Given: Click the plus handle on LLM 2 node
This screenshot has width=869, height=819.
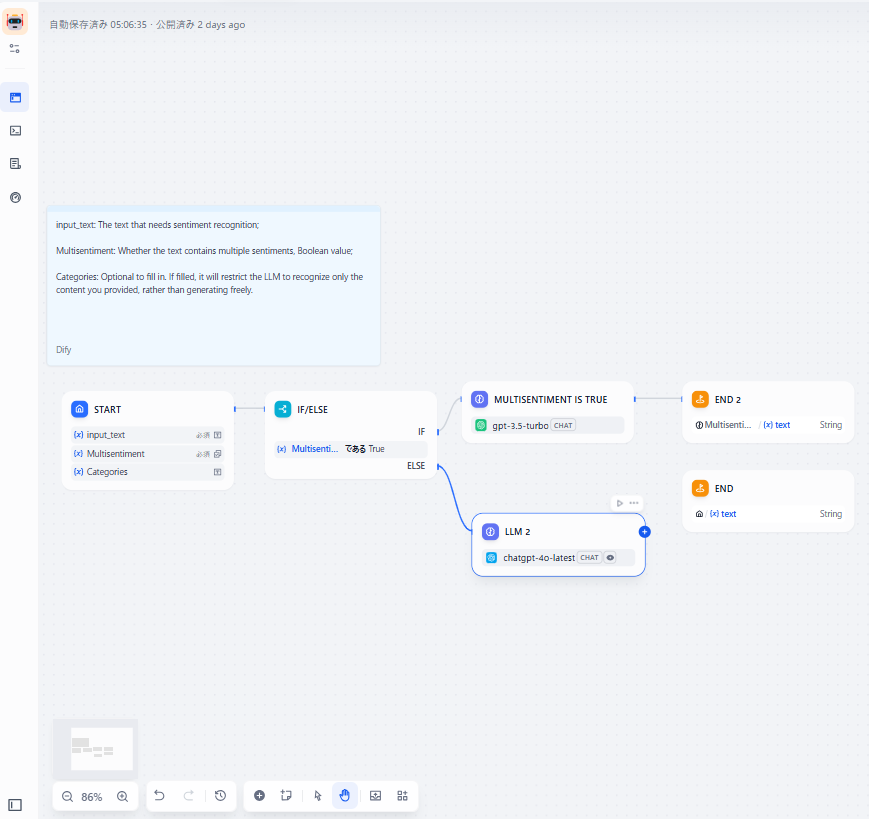Looking at the screenshot, I should (x=645, y=532).
